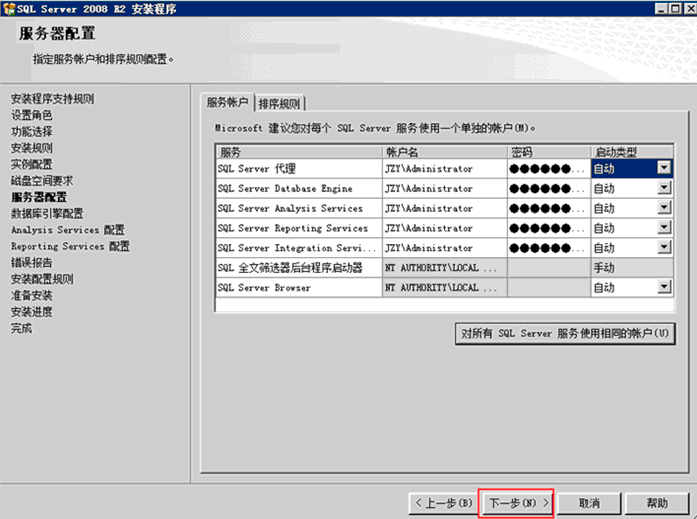Click password field for SQL Server 代理
Viewport: 697px width, 519px height.
click(x=549, y=168)
